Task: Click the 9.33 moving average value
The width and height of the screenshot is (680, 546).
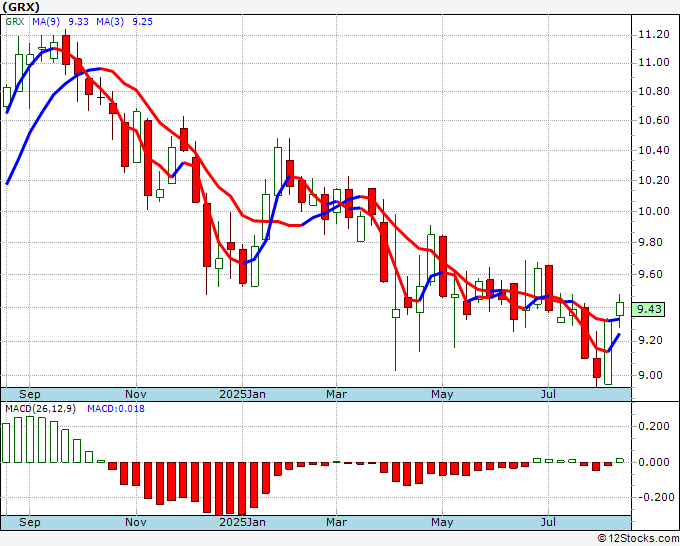Action: [78, 22]
